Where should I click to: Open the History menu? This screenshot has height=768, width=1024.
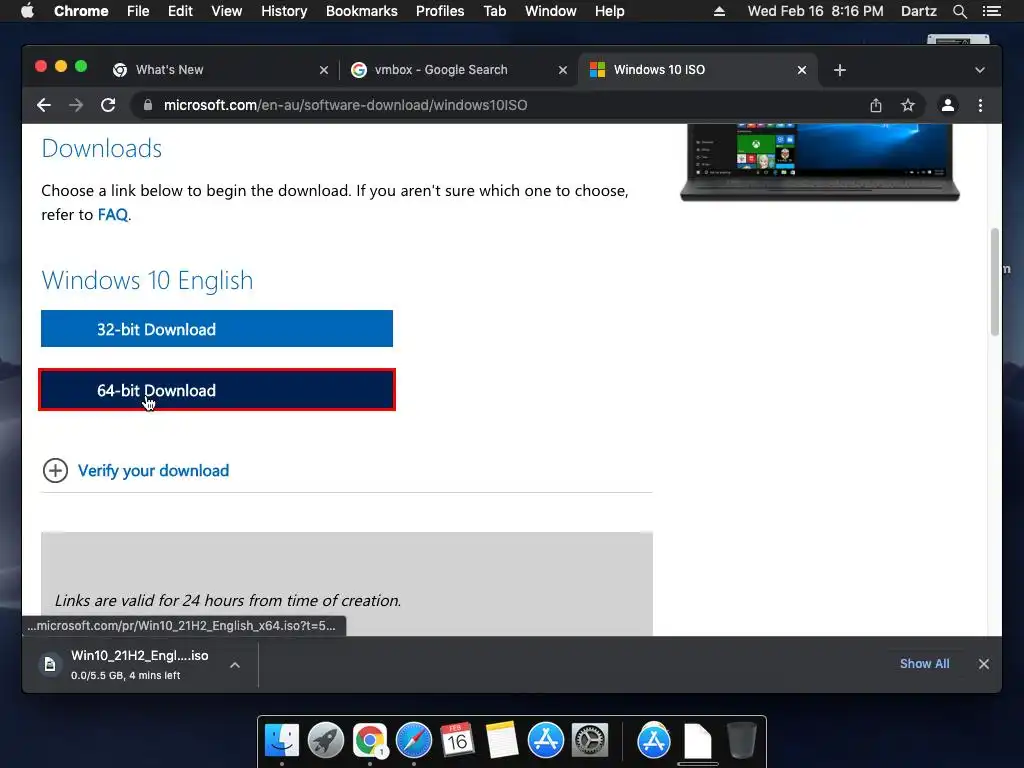click(284, 11)
